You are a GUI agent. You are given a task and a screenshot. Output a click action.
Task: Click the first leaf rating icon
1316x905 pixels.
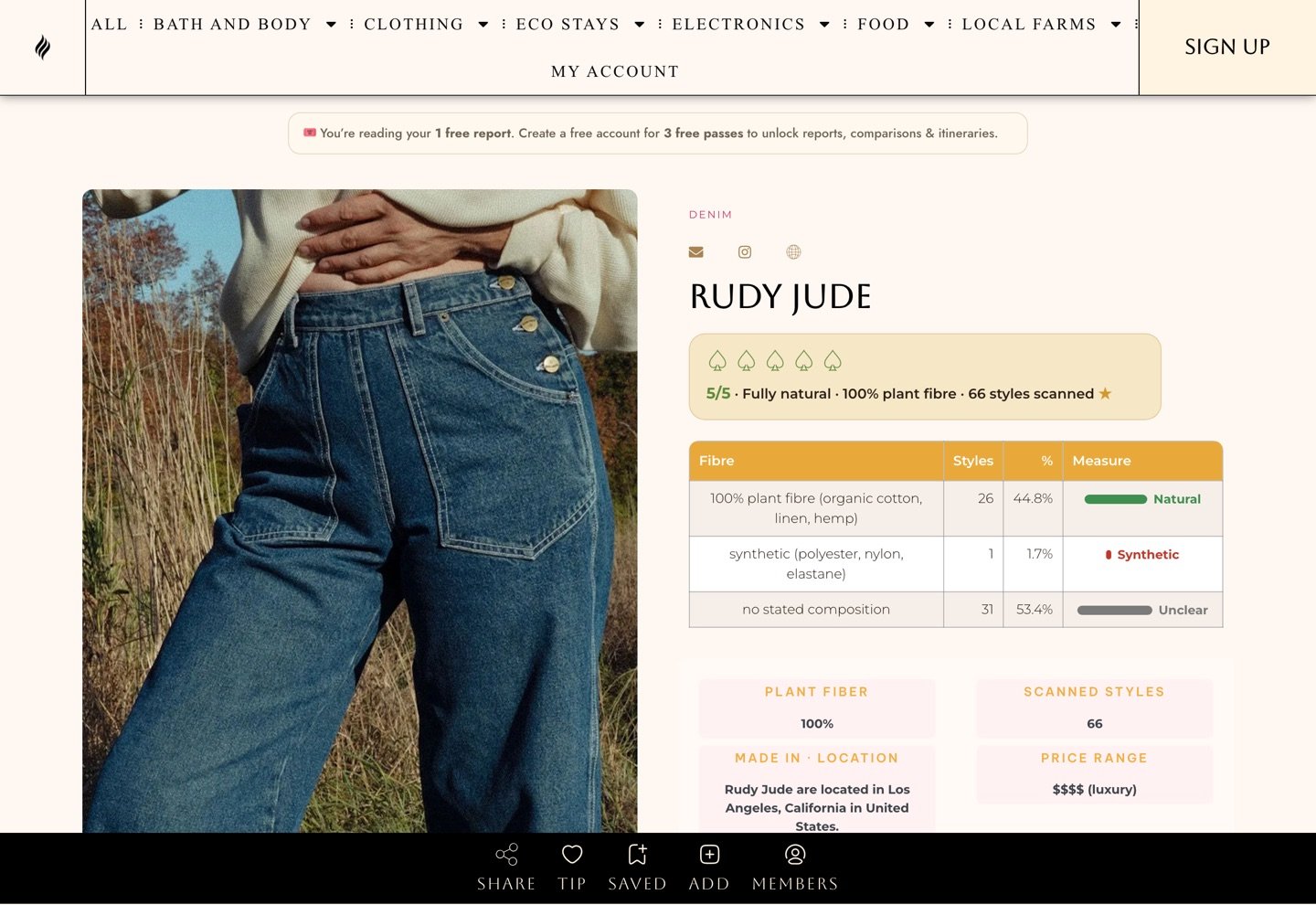pyautogui.click(x=717, y=361)
